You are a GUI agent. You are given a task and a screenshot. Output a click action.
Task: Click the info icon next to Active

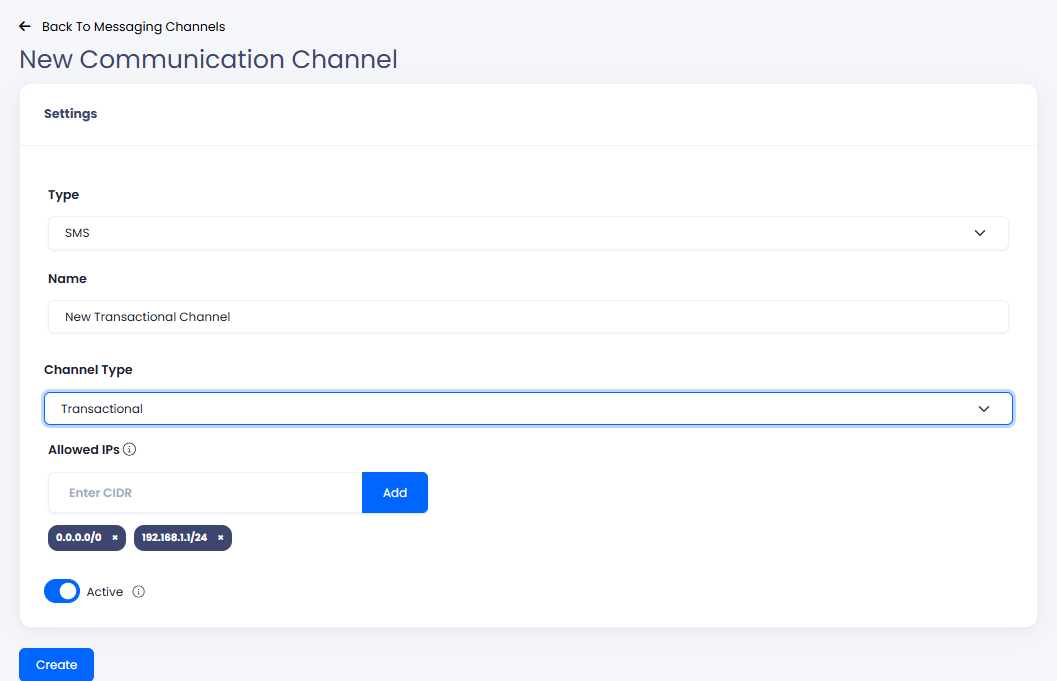pos(138,591)
